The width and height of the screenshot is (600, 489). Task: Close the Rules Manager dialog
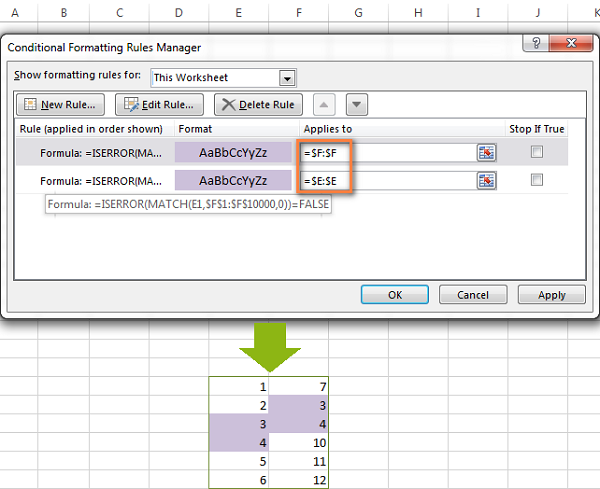point(571,43)
